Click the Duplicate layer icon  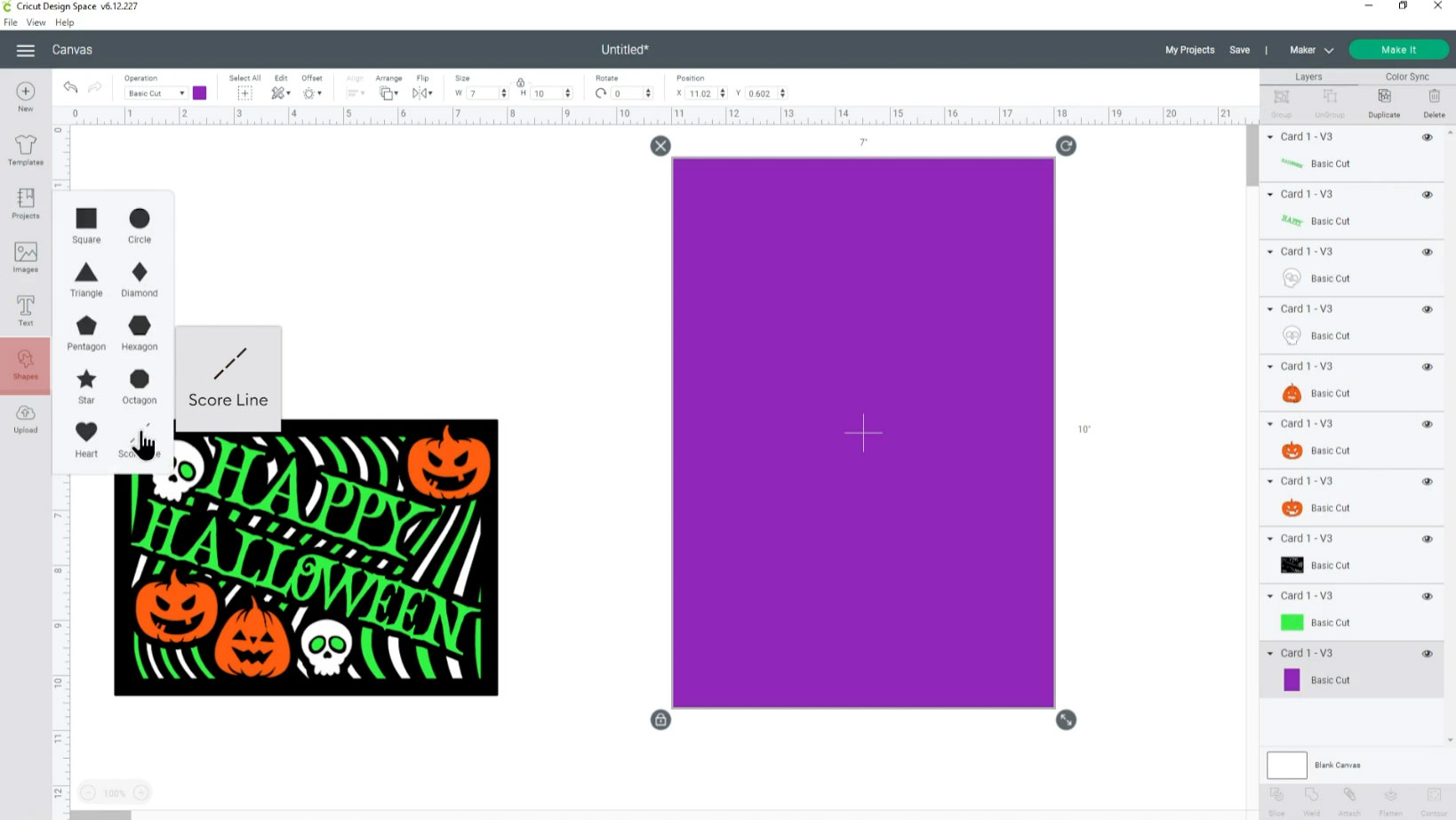[1384, 102]
